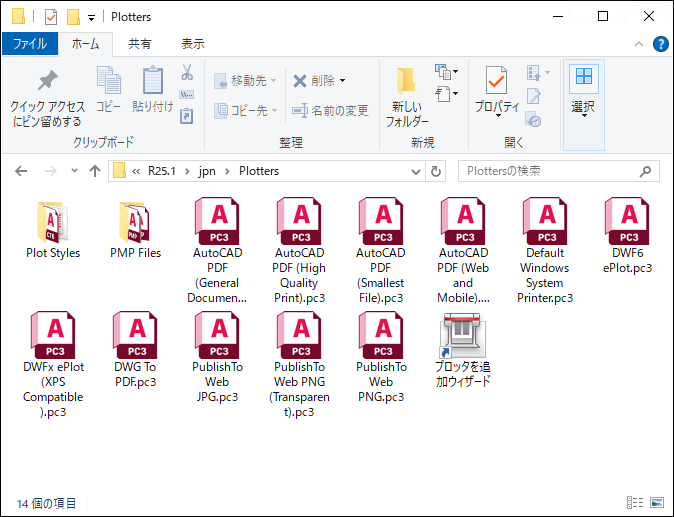Select DWFx ePlot (XPS Compatible).pc3
Viewport: 674px width, 517px height.
pyautogui.click(x=53, y=365)
